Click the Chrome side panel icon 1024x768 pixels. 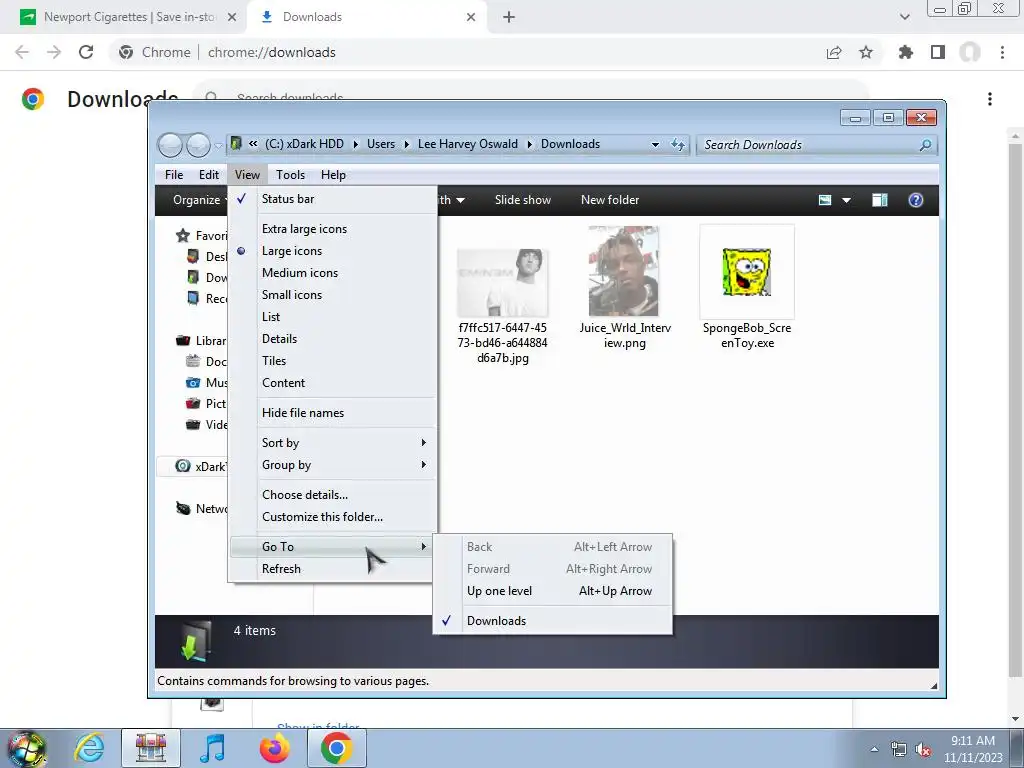click(x=938, y=52)
